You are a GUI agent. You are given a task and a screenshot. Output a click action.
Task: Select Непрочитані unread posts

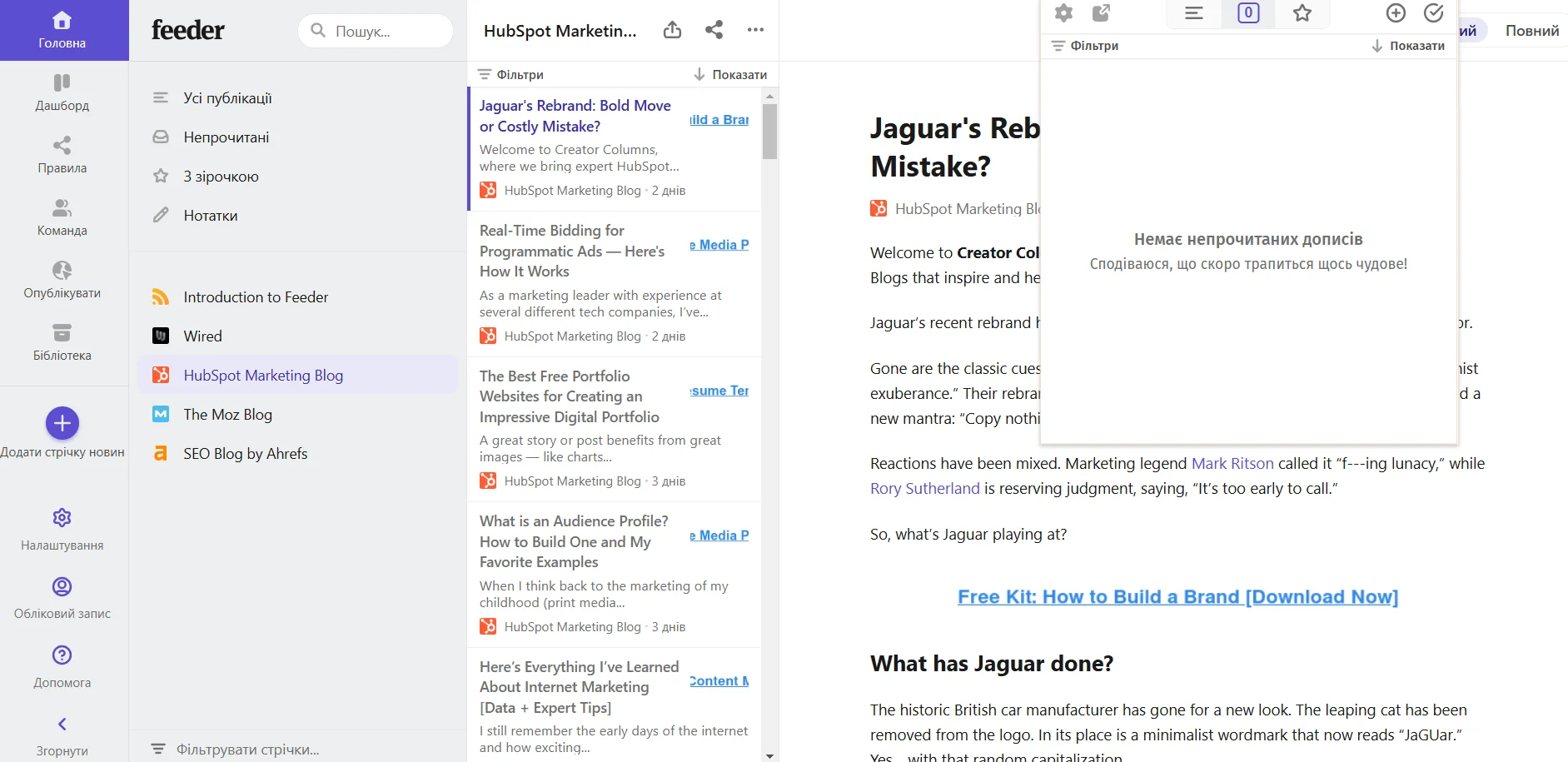(298, 137)
